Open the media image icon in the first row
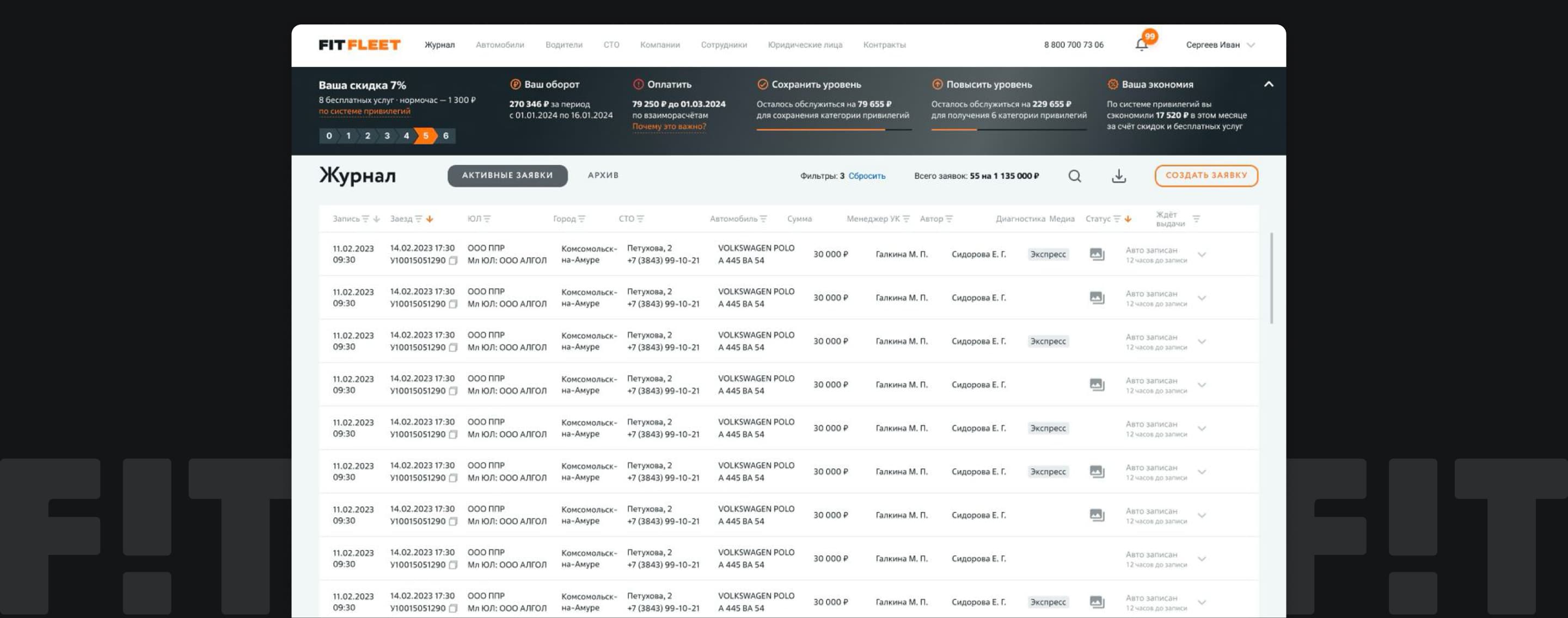The image size is (1568, 618). tap(1097, 254)
